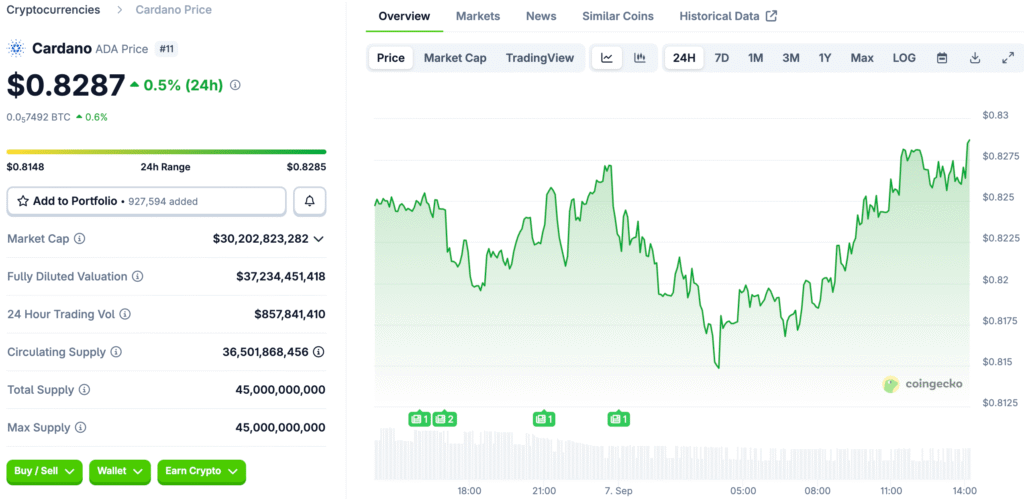Screen dimensions: 1024x499
Task: Click the price alert bell icon
Action: click(x=310, y=201)
